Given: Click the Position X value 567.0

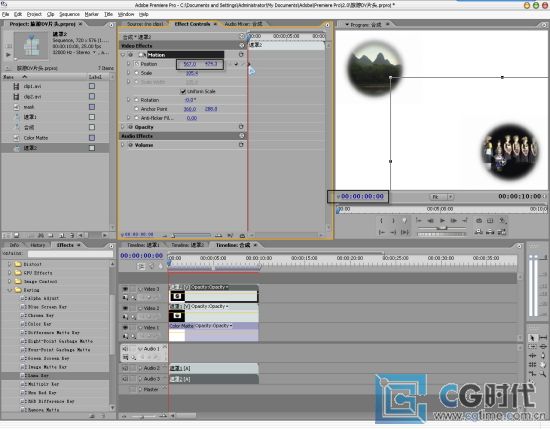Looking at the screenshot, I should click(x=190, y=64).
